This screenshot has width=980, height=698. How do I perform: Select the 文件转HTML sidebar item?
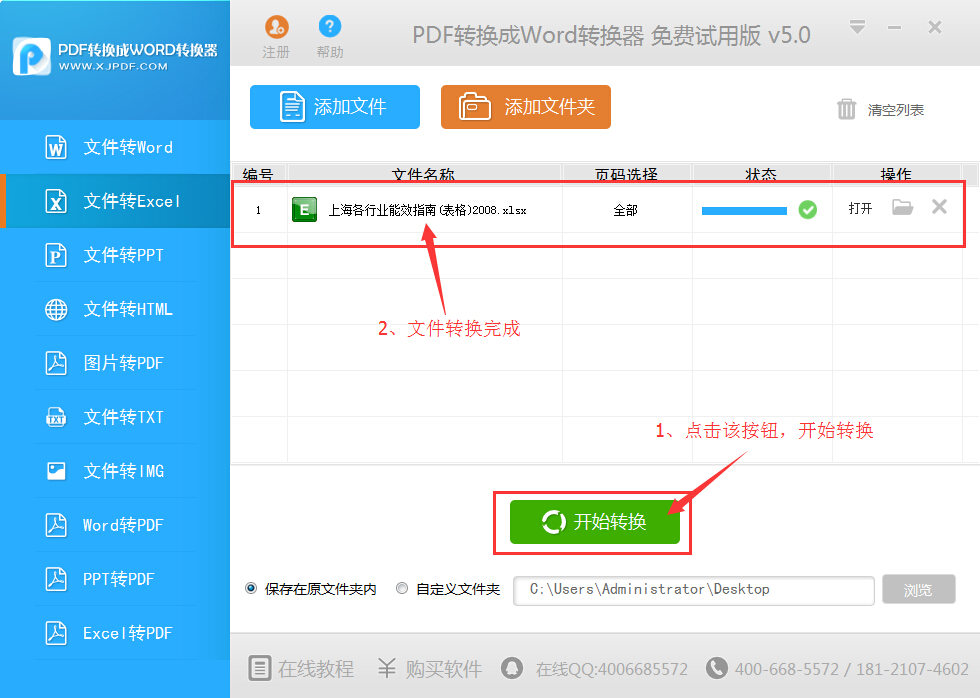[115, 309]
